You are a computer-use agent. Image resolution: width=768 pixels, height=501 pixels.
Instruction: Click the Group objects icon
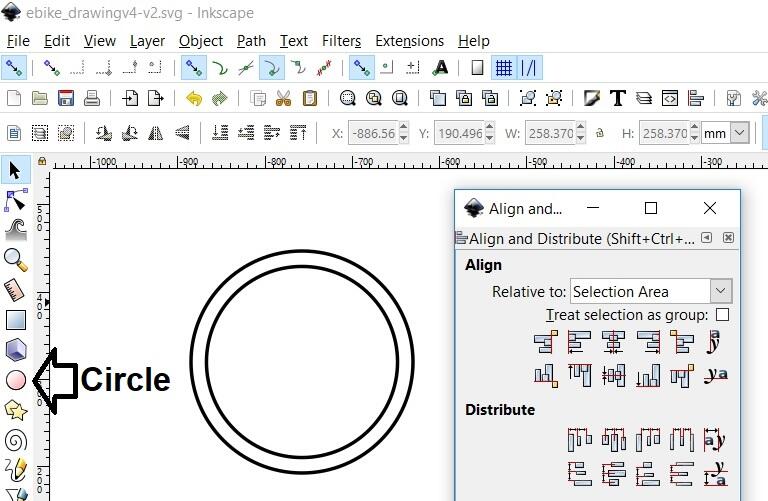point(528,98)
